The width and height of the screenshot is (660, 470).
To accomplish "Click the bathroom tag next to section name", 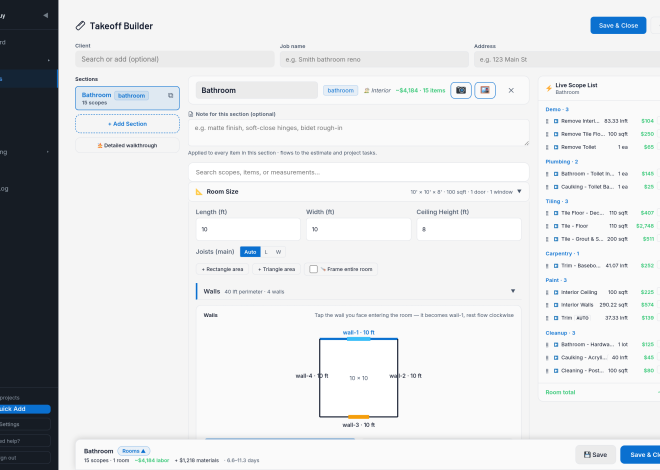I will coord(341,90).
